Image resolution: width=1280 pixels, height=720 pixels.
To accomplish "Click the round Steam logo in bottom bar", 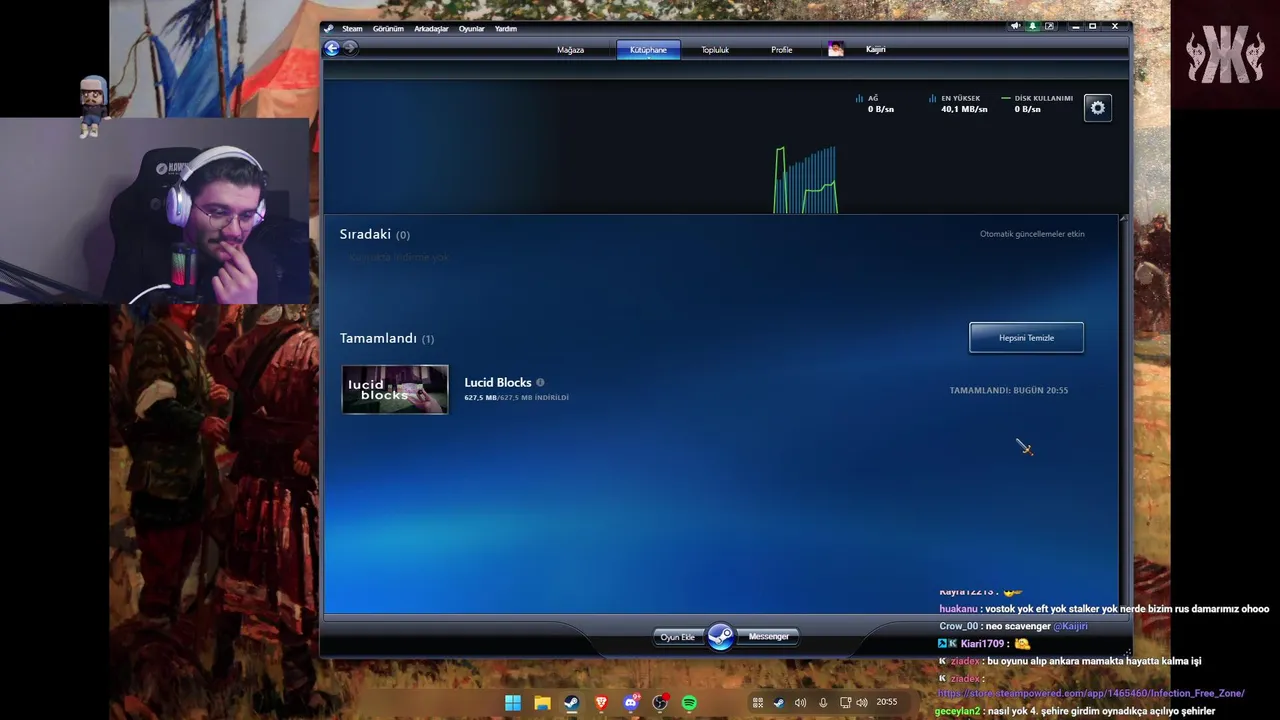I will (x=721, y=636).
